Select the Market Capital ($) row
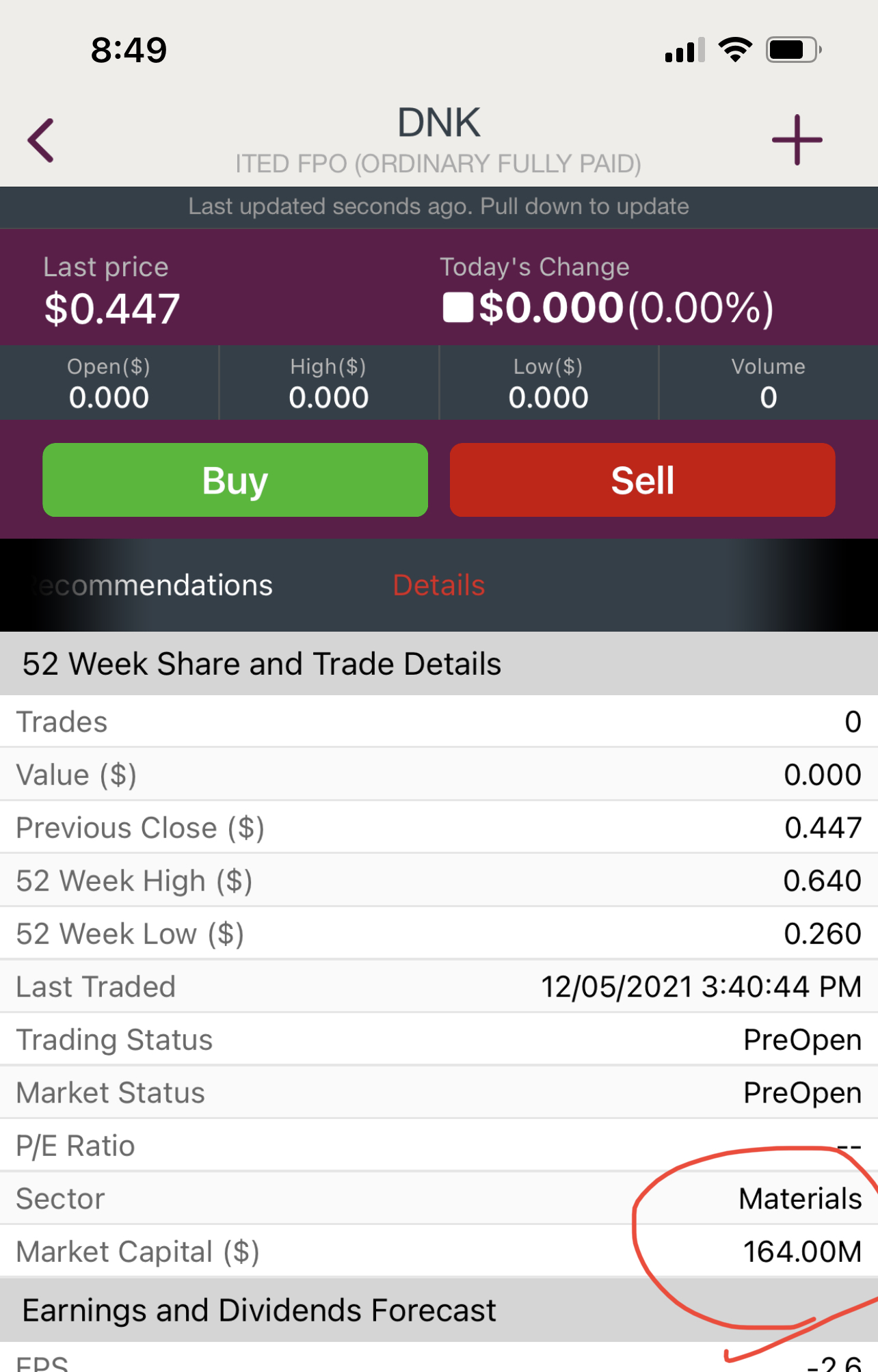The width and height of the screenshot is (878, 1372). pyautogui.click(x=439, y=1251)
